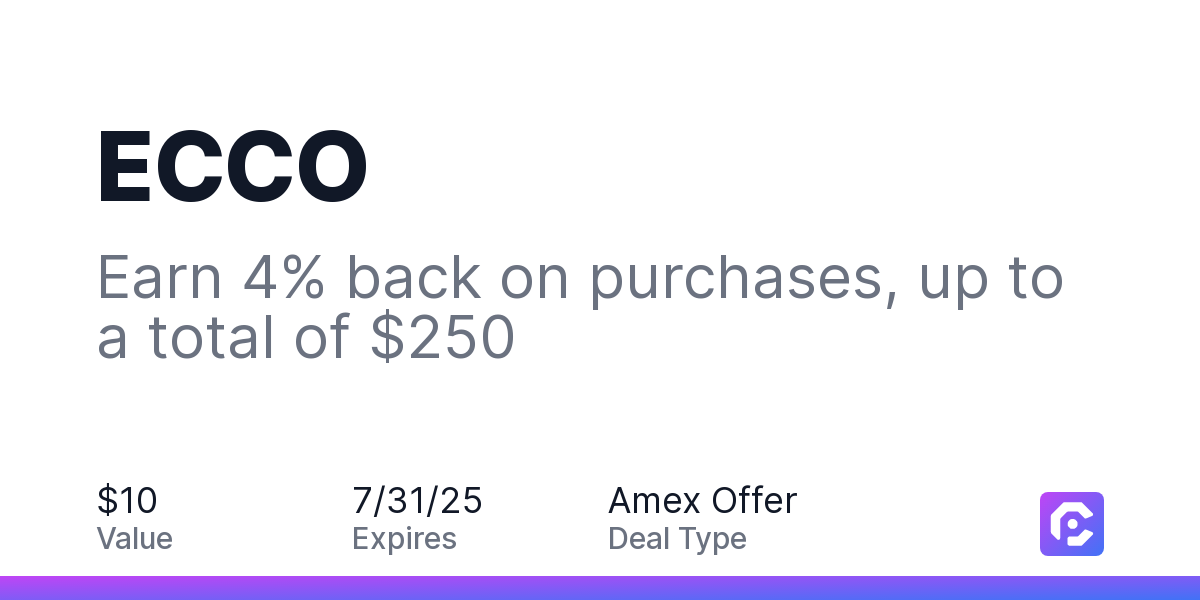Click the word "Earn" in the description

tap(160, 277)
